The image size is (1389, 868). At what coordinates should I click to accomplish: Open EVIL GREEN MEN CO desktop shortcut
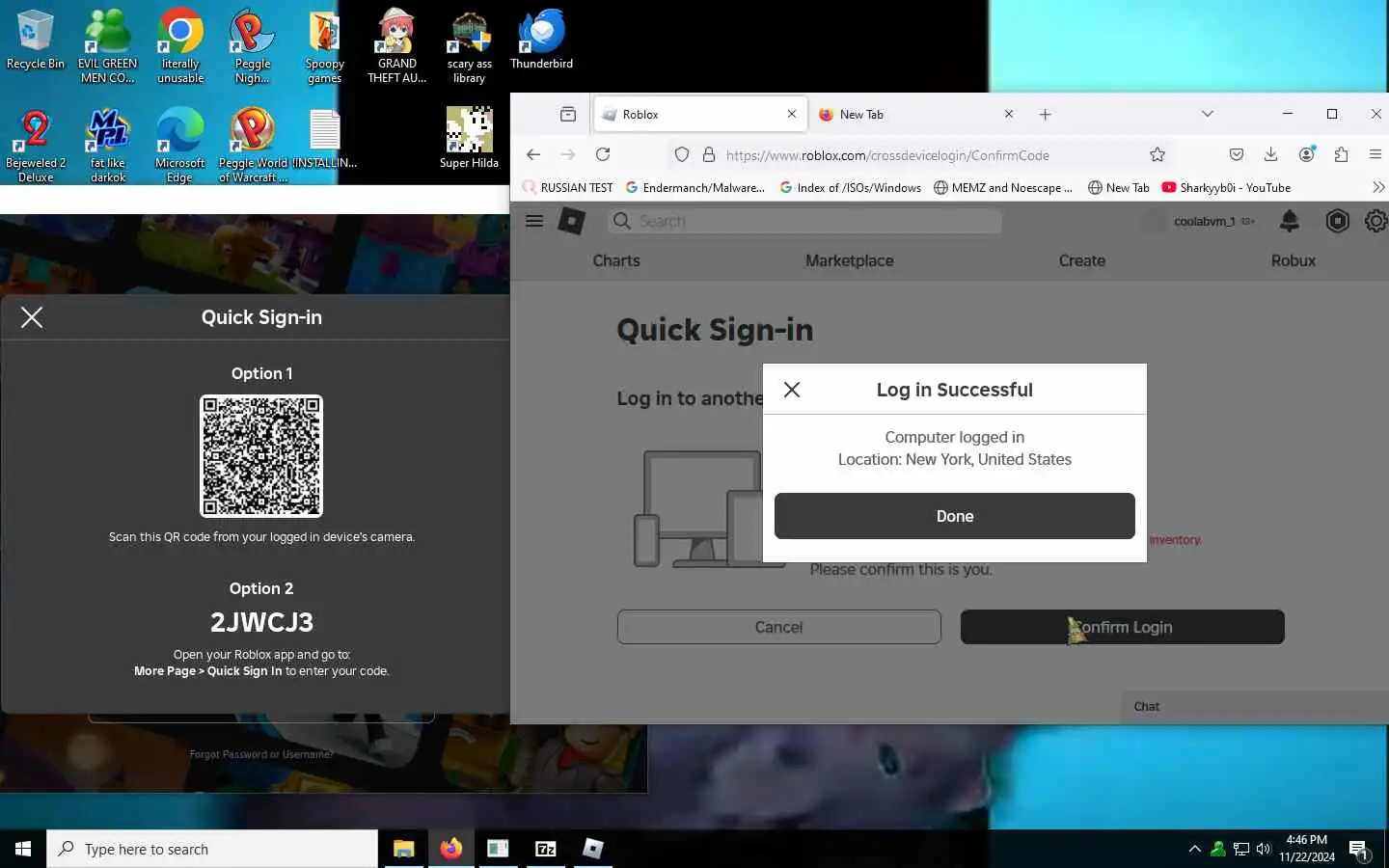107,46
